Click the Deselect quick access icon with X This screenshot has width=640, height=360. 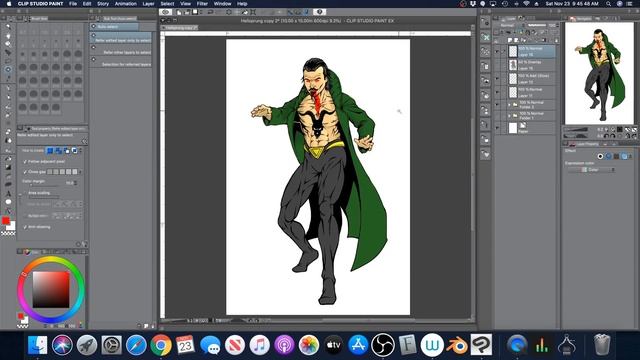(x=485, y=37)
